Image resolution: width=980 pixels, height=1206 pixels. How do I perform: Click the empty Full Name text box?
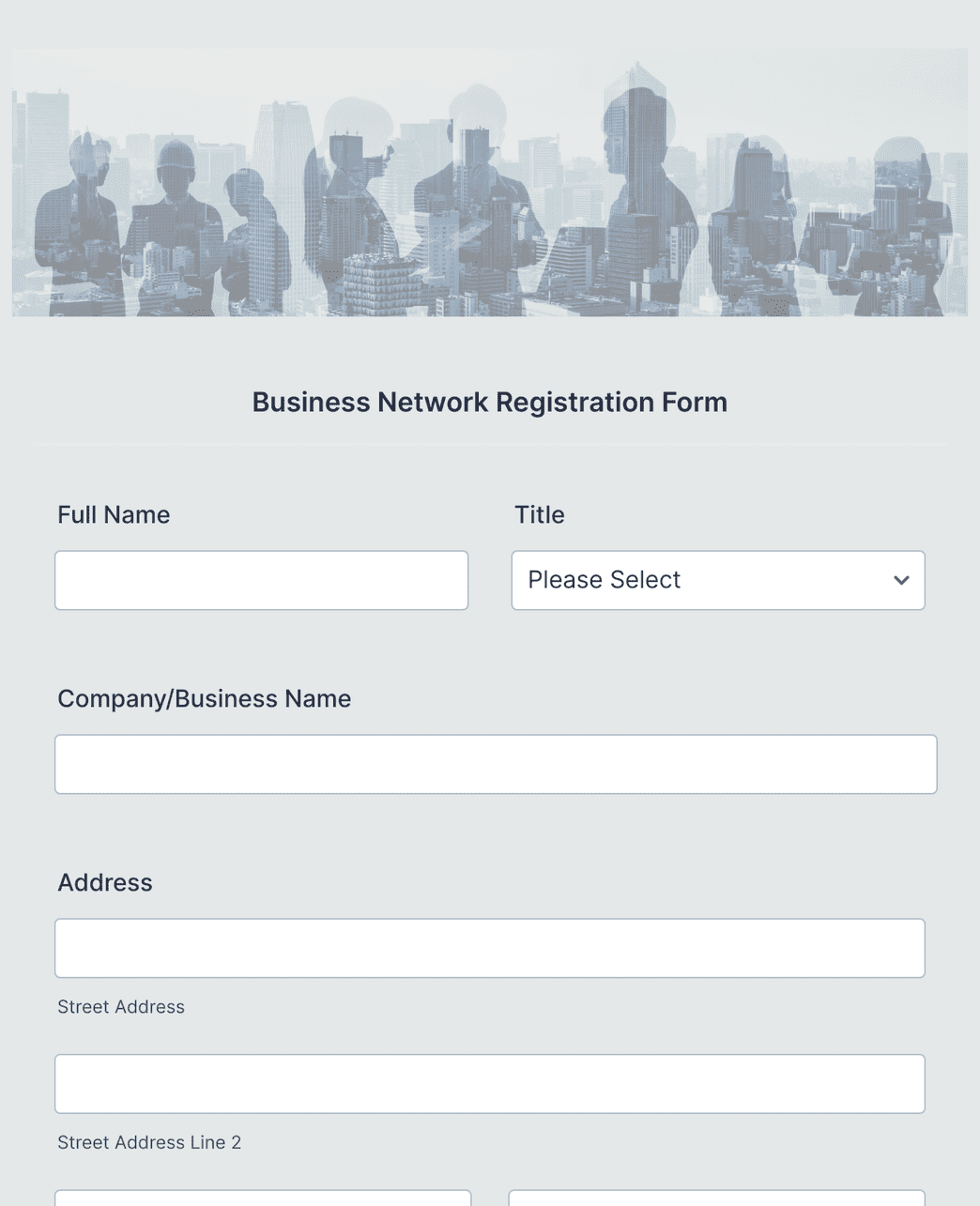click(261, 580)
